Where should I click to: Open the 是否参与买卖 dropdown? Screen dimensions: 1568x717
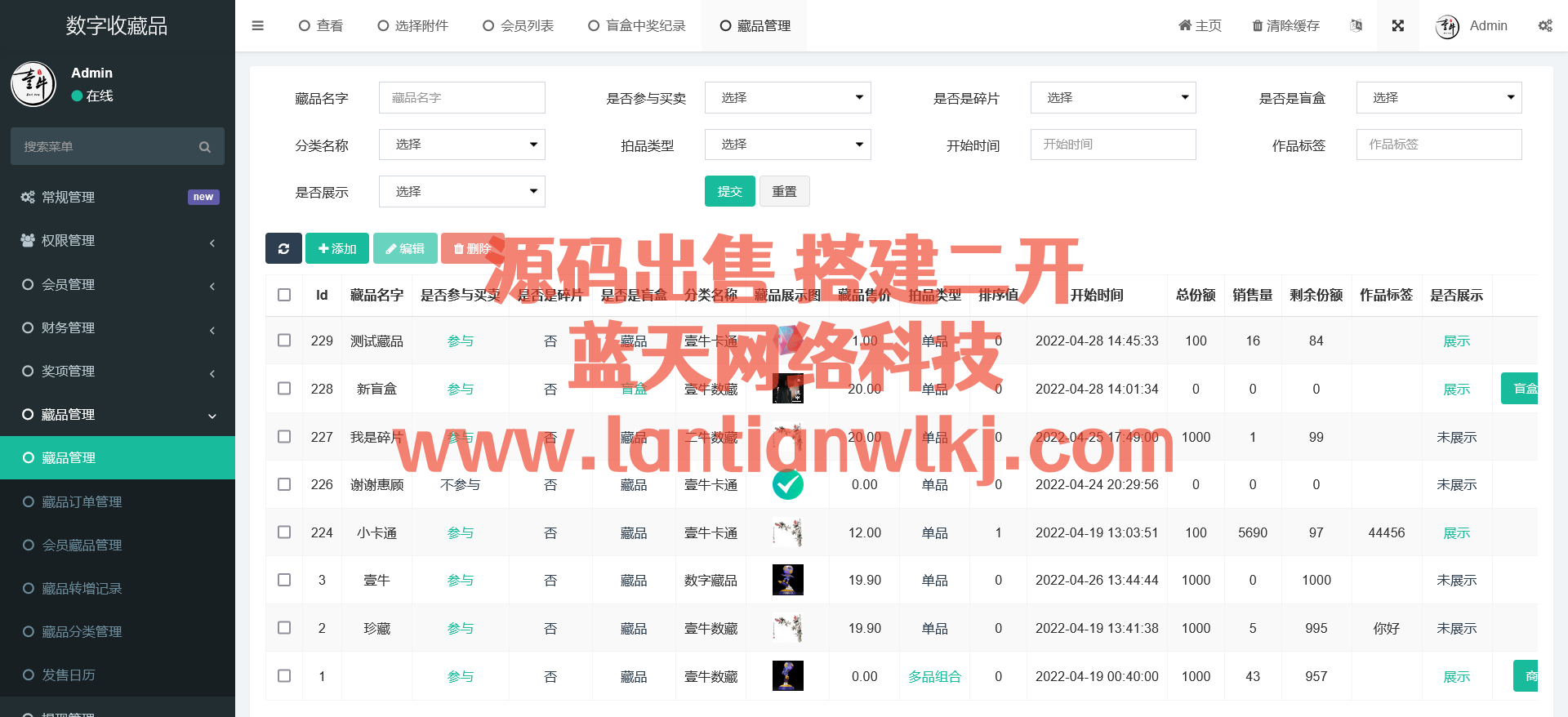(787, 98)
